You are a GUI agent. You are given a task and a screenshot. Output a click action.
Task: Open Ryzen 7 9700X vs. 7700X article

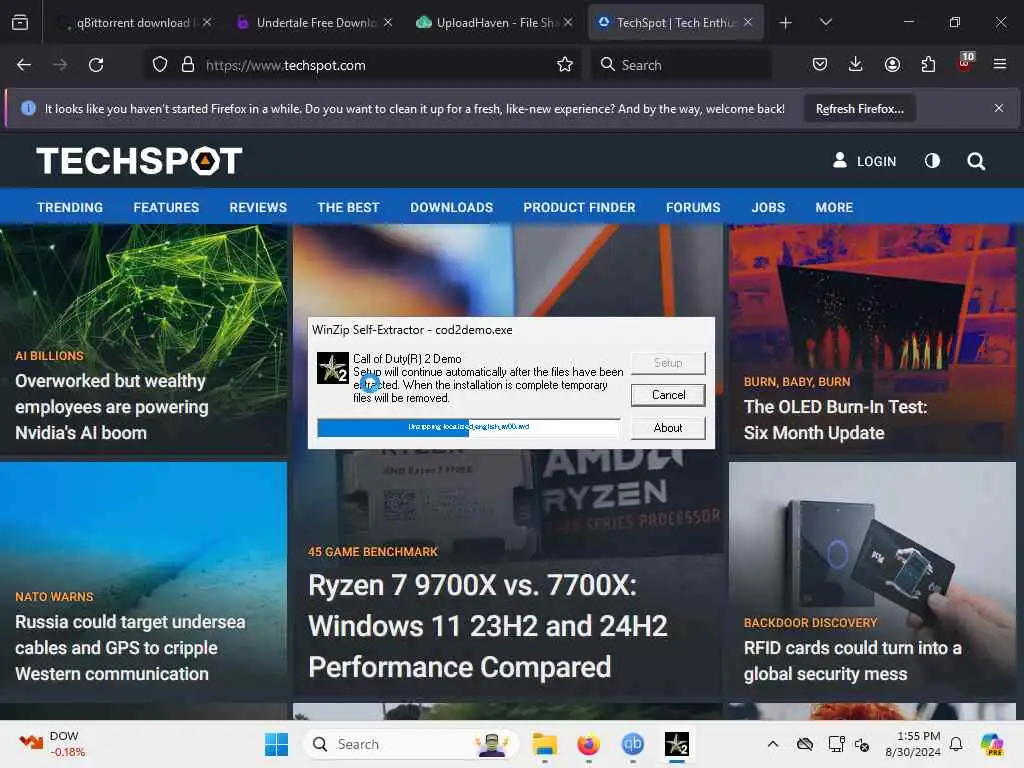[488, 626]
